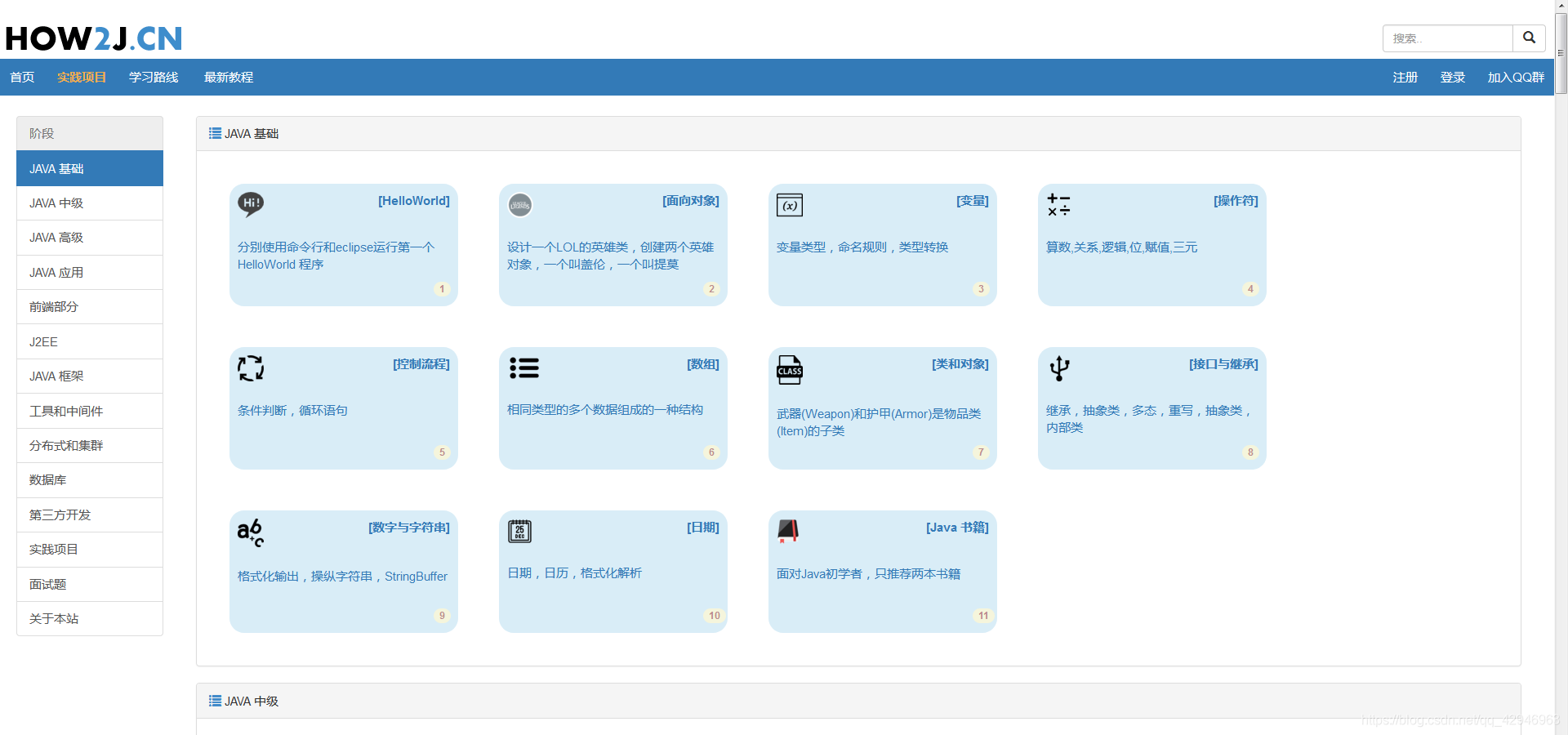The height and width of the screenshot is (735, 1568).
Task: Click the 接口与继承 USB fork icon
Action: pyautogui.click(x=1059, y=368)
